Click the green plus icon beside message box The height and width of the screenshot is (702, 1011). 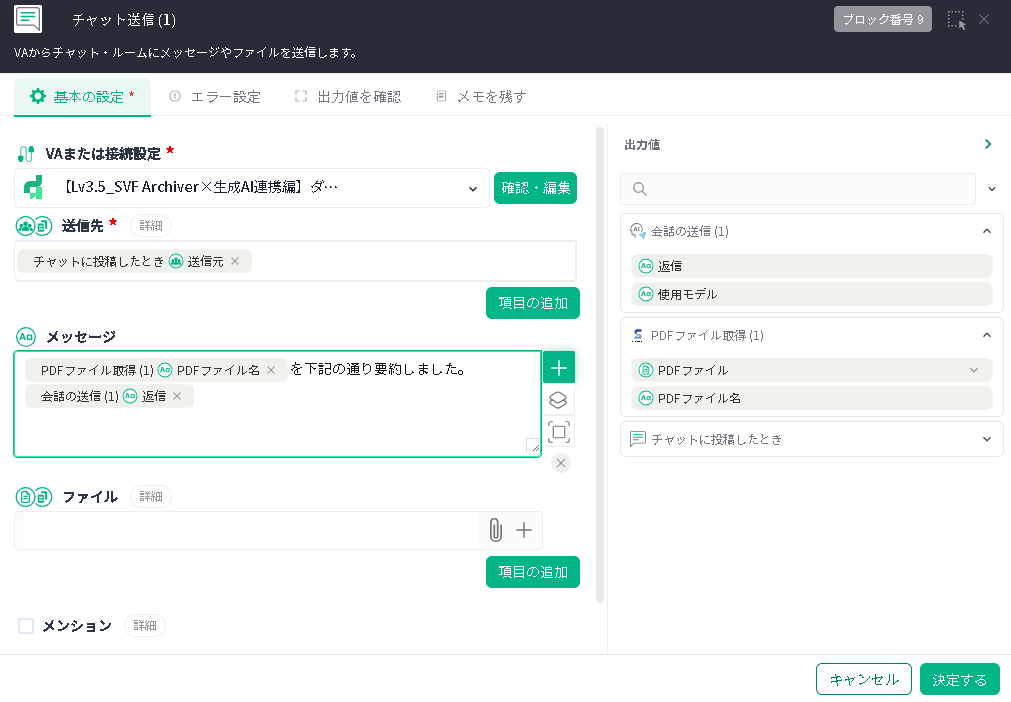(559, 368)
